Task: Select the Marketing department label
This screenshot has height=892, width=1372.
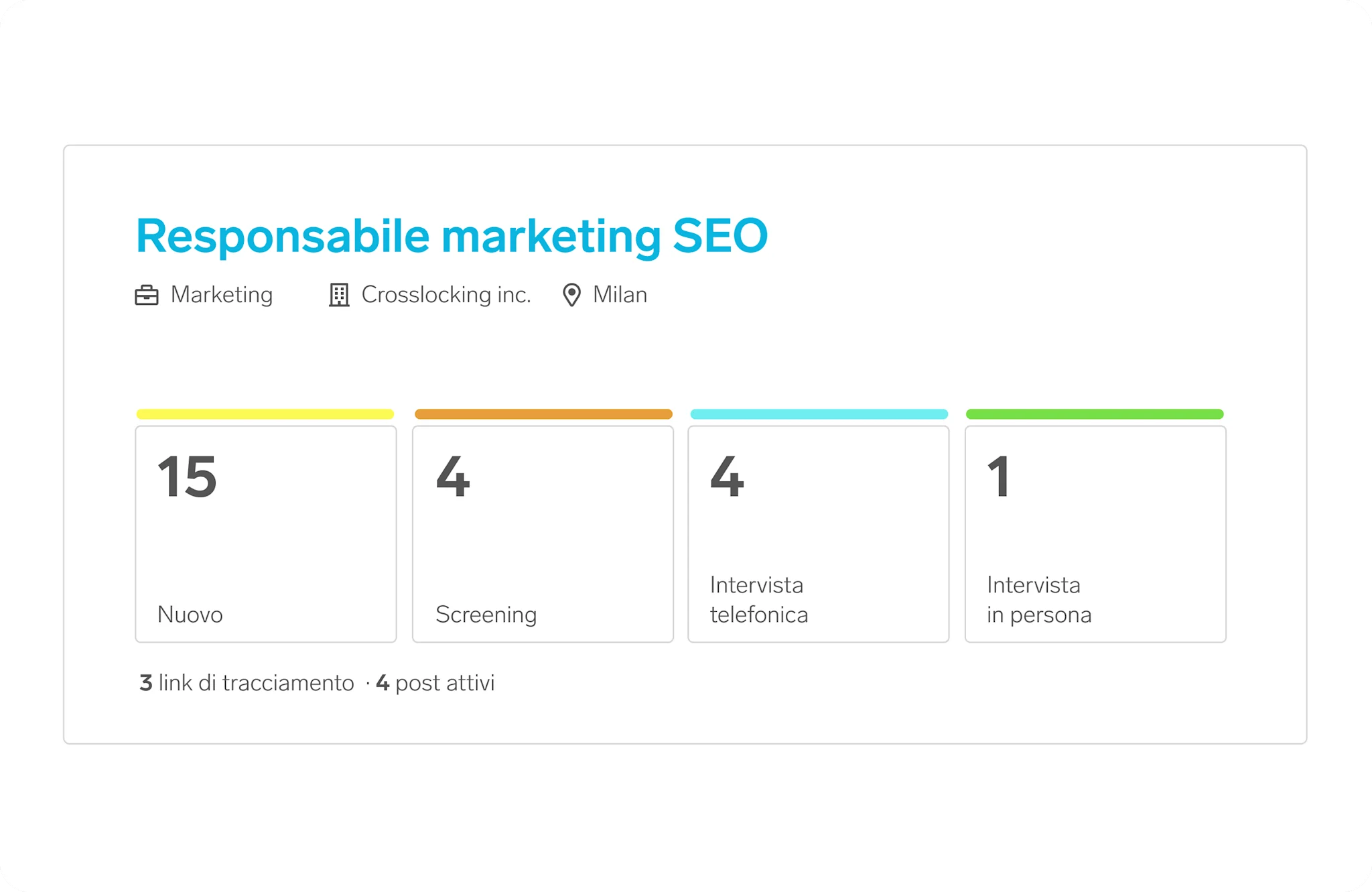Action: click(x=222, y=295)
